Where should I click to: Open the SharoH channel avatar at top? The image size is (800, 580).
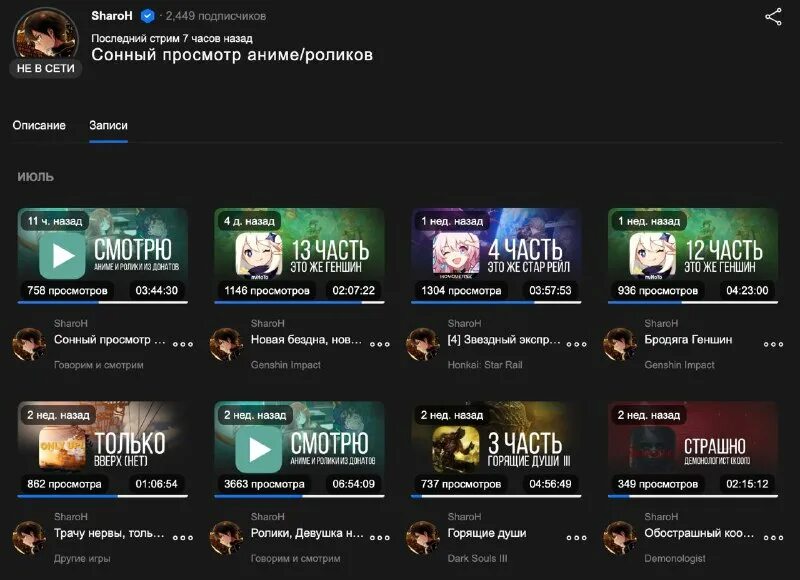pos(46,36)
